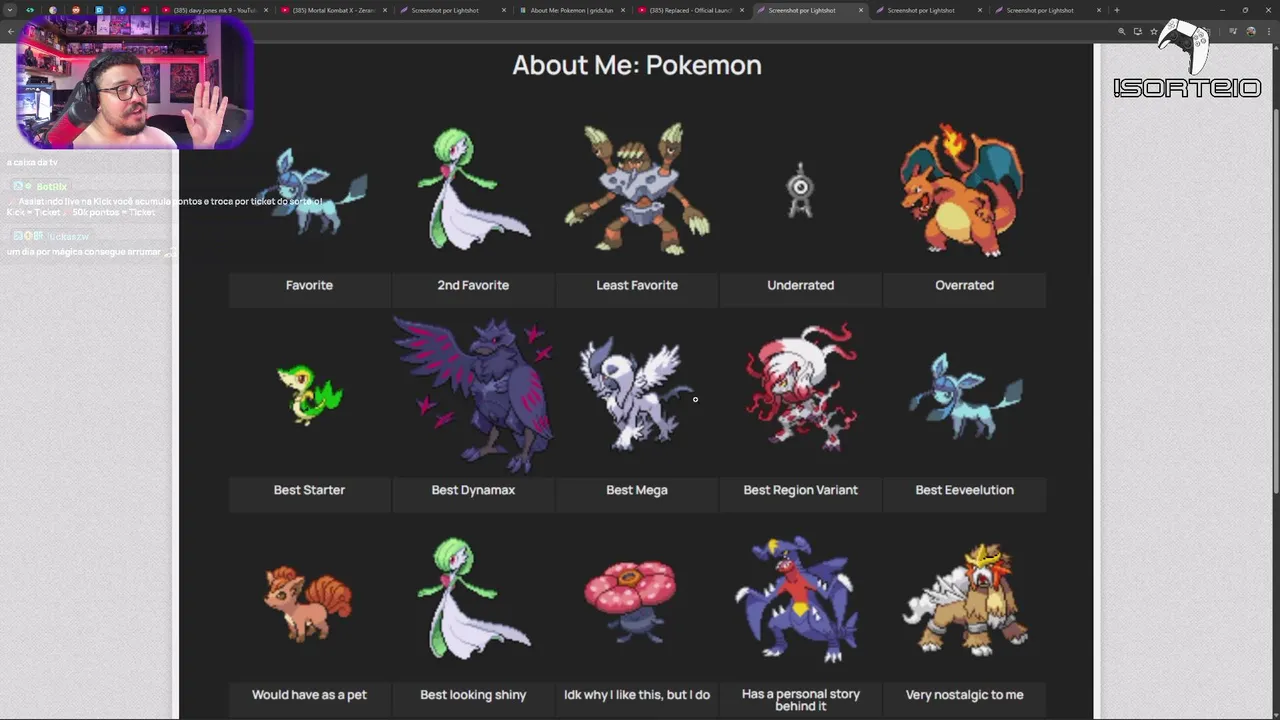
Task: Click the "Very nostalgic to me" label
Action: coord(964,695)
